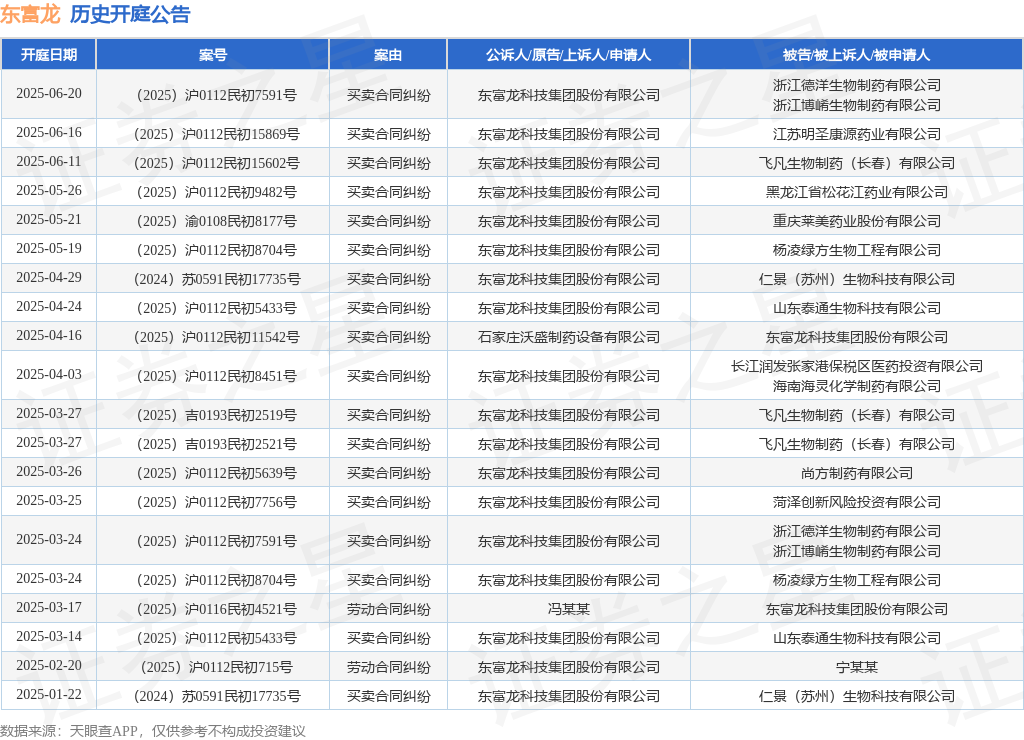Click defendant 江苏明圣康源药业有限公司
Viewport: 1024px width, 740px height.
tap(857, 135)
